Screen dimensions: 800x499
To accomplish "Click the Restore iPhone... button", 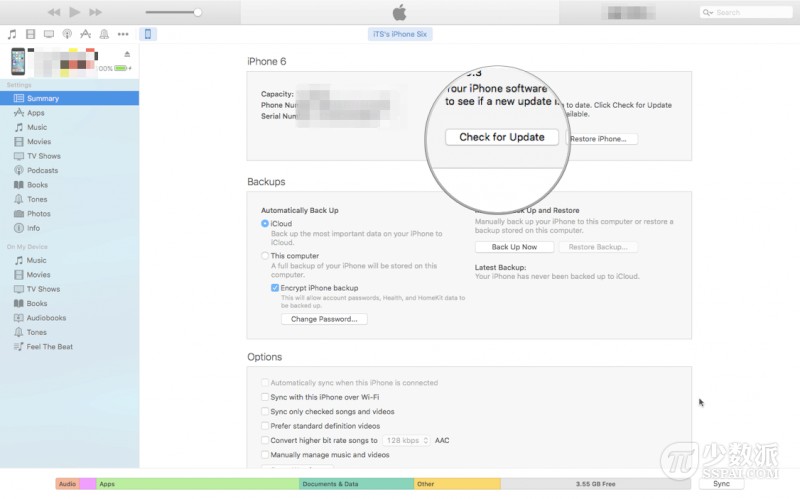I will pyautogui.click(x=602, y=139).
